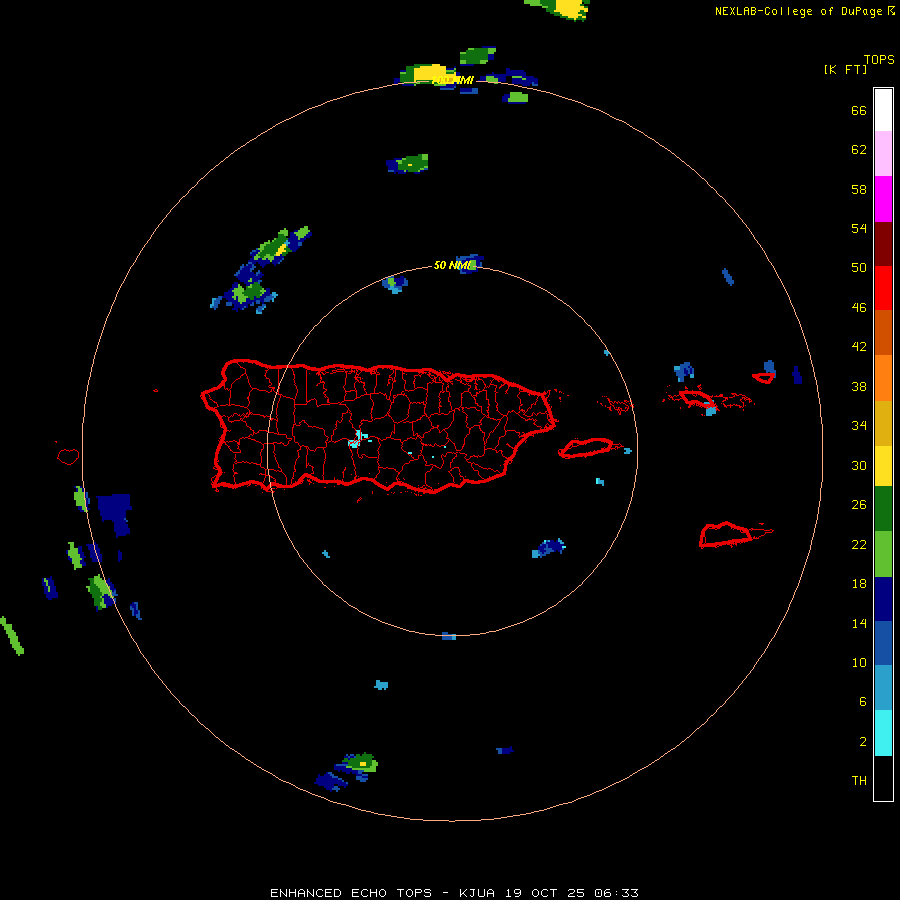
Task: Select the 58 legend value
Action: click(859, 189)
